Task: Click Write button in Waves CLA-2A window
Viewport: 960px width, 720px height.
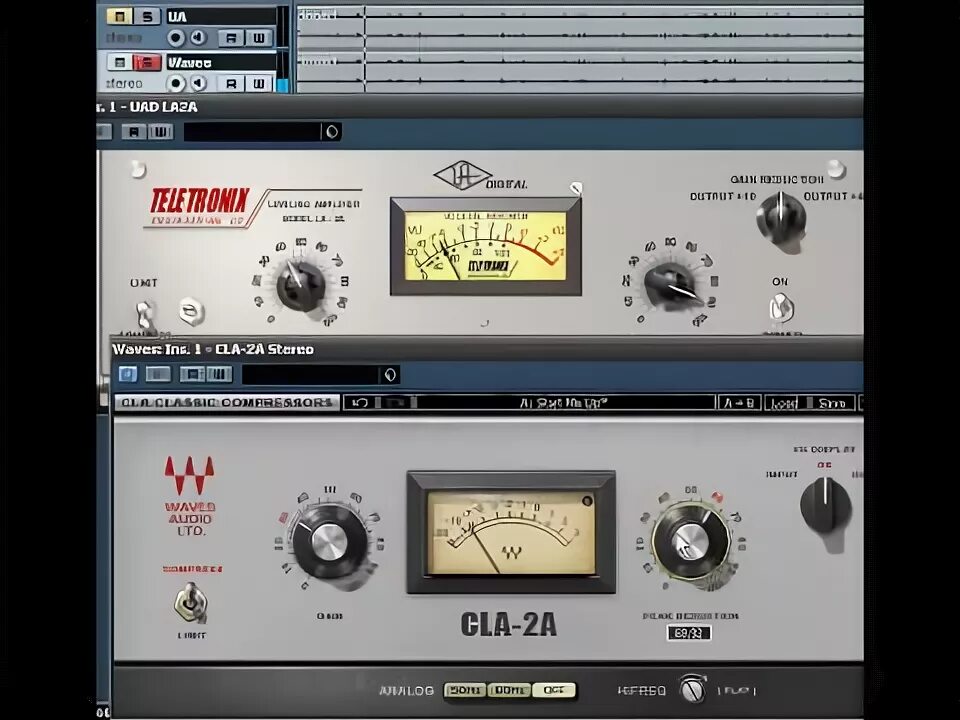Action: 219,374
